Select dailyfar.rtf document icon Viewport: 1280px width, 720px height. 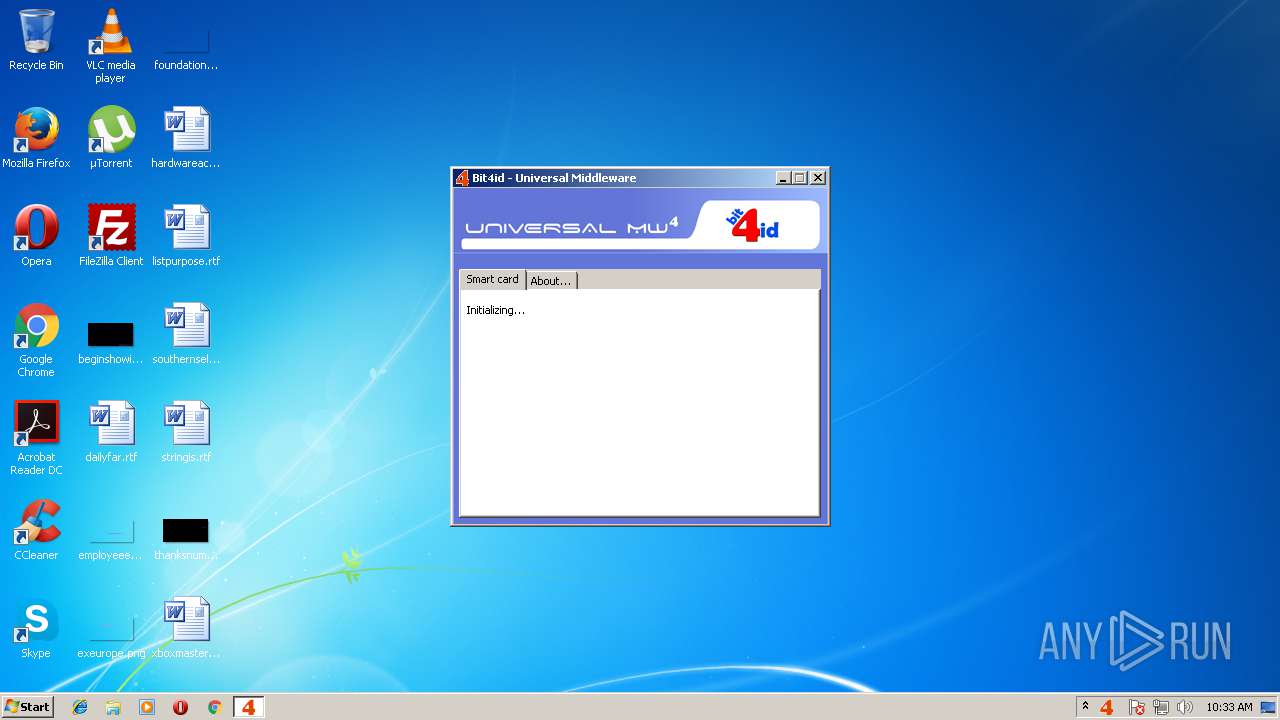pyautogui.click(x=111, y=432)
